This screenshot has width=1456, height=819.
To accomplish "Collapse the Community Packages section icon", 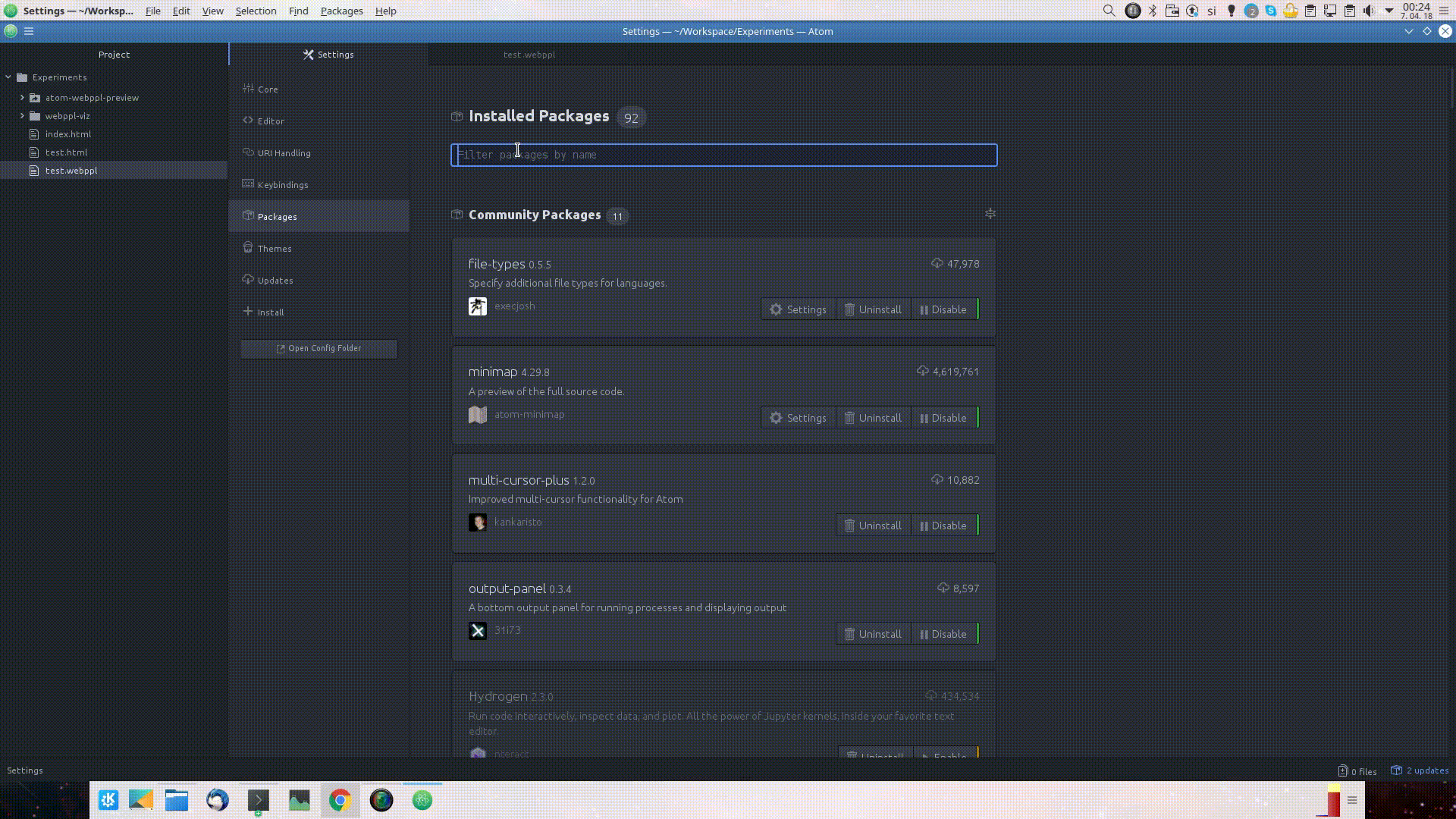I will coord(990,214).
